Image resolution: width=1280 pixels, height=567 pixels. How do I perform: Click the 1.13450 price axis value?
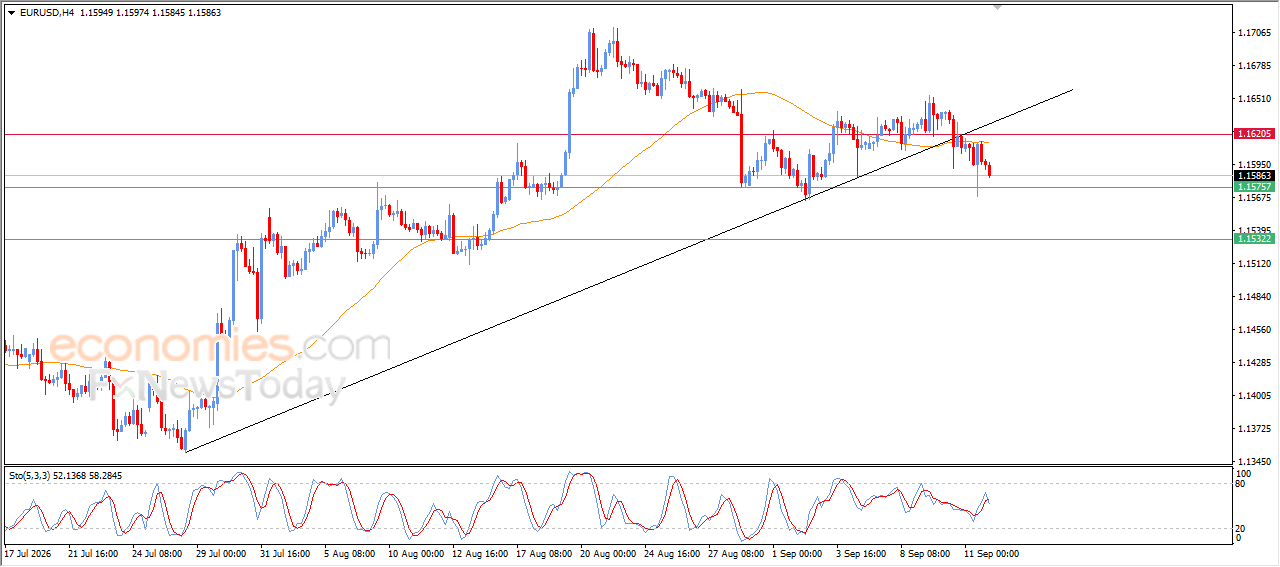(x=1255, y=462)
